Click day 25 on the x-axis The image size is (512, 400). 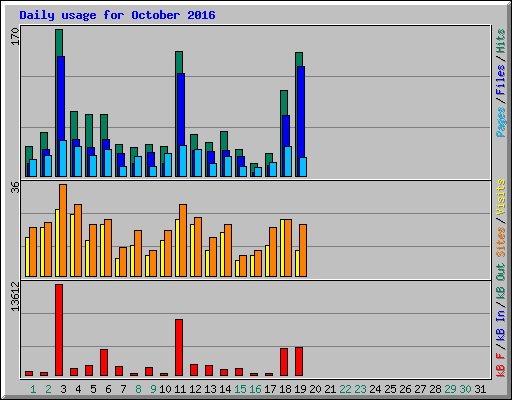390,389
